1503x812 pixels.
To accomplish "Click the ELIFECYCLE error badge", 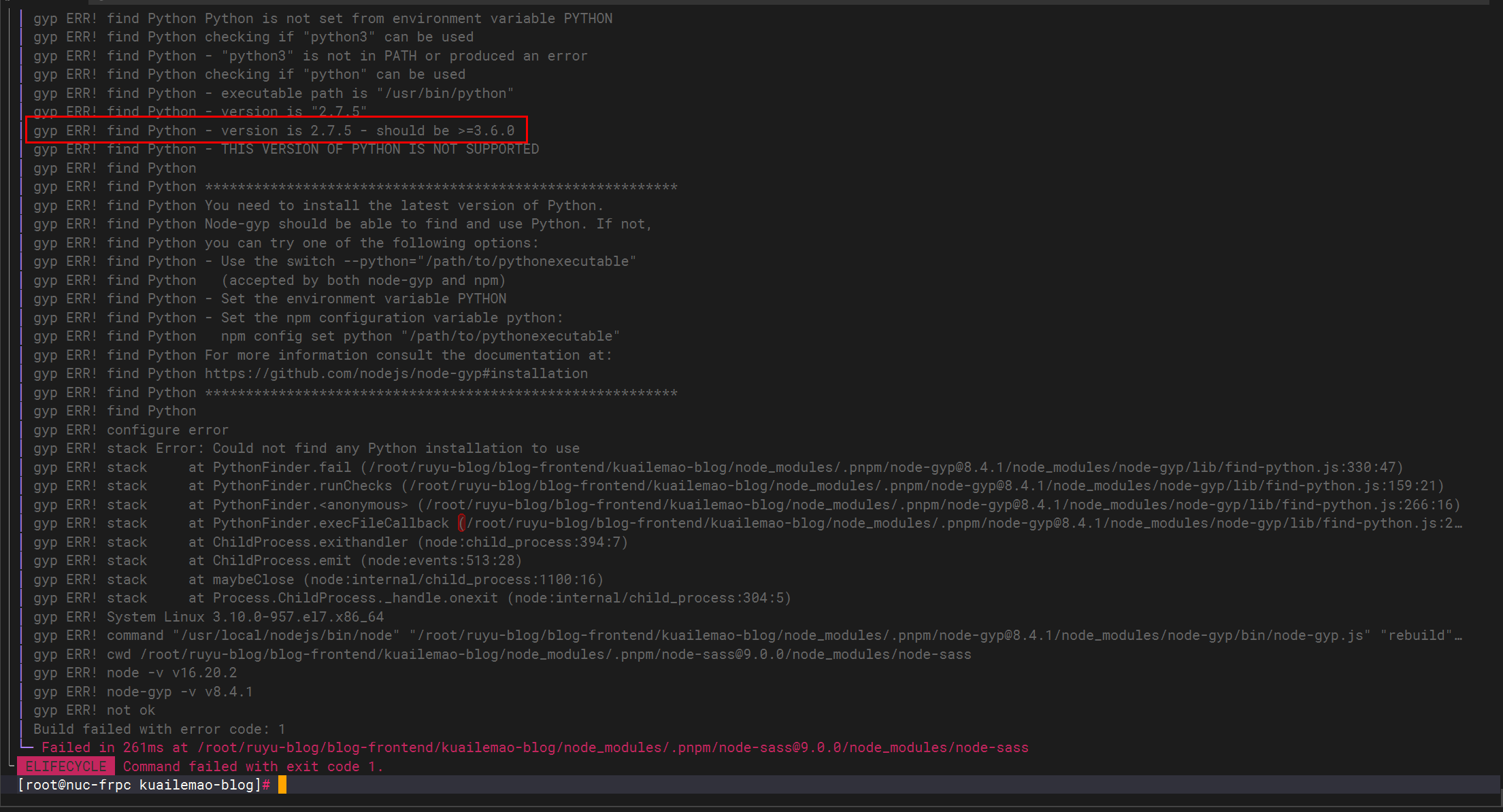I will click(66, 766).
